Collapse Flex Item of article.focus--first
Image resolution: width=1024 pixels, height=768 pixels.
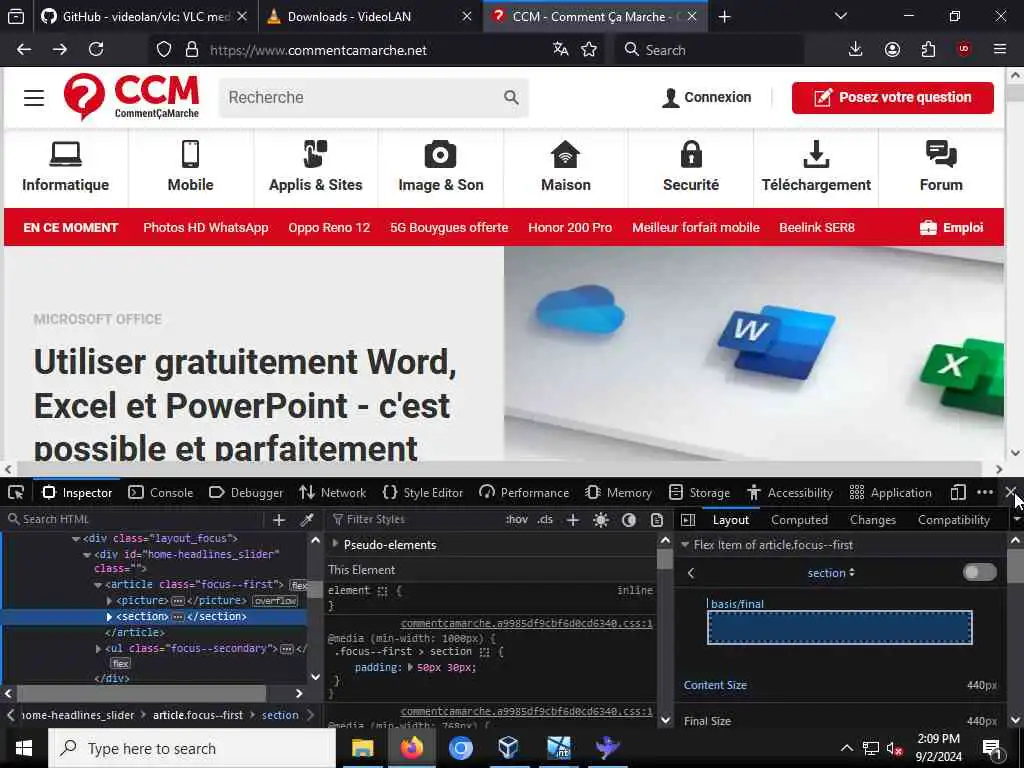click(x=685, y=544)
